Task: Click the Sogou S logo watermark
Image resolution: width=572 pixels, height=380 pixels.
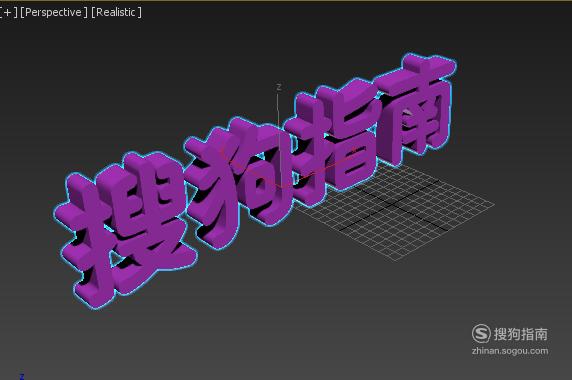Action: tap(481, 333)
